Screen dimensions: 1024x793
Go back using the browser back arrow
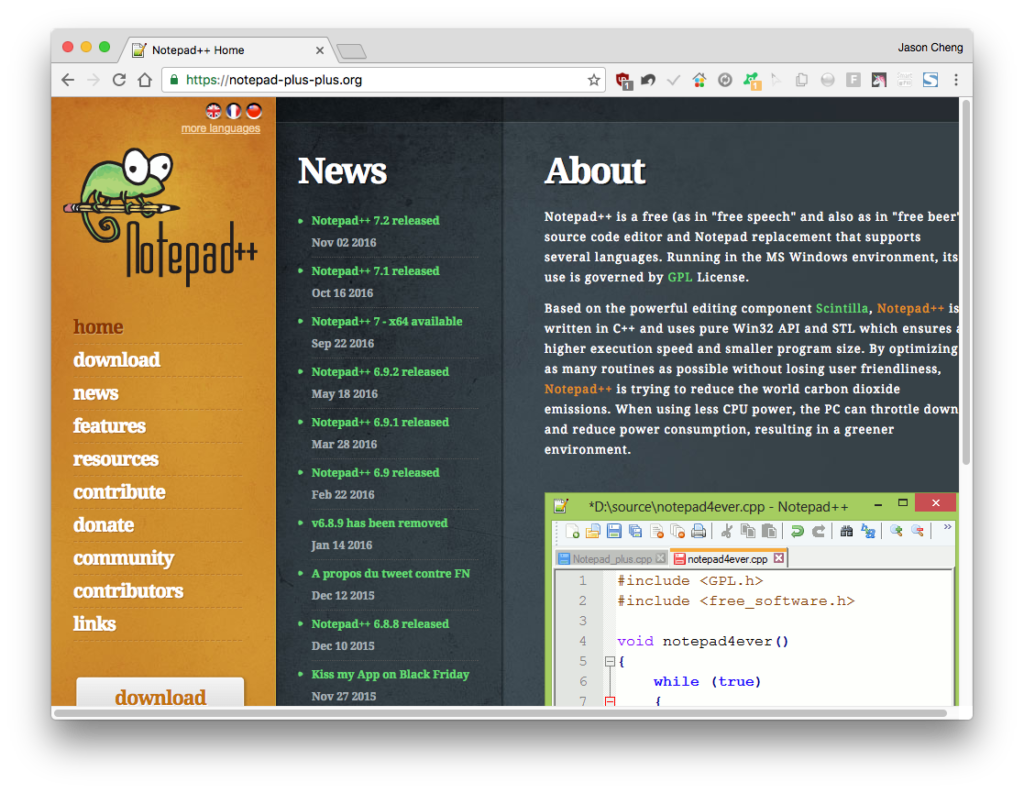(68, 80)
